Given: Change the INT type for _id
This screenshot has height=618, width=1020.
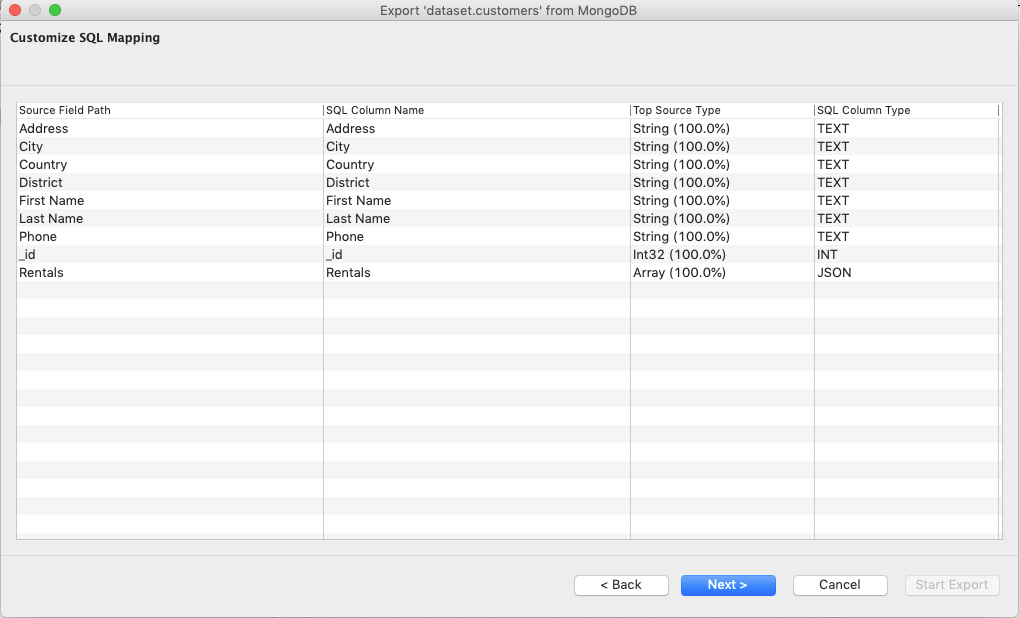Looking at the screenshot, I should [906, 254].
